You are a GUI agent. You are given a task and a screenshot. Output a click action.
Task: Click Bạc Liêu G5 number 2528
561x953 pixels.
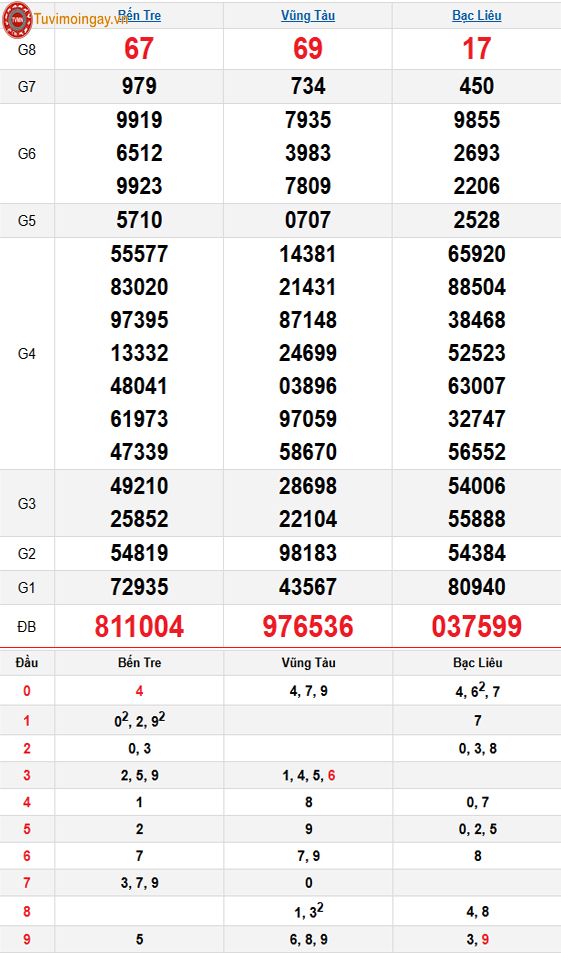[477, 220]
